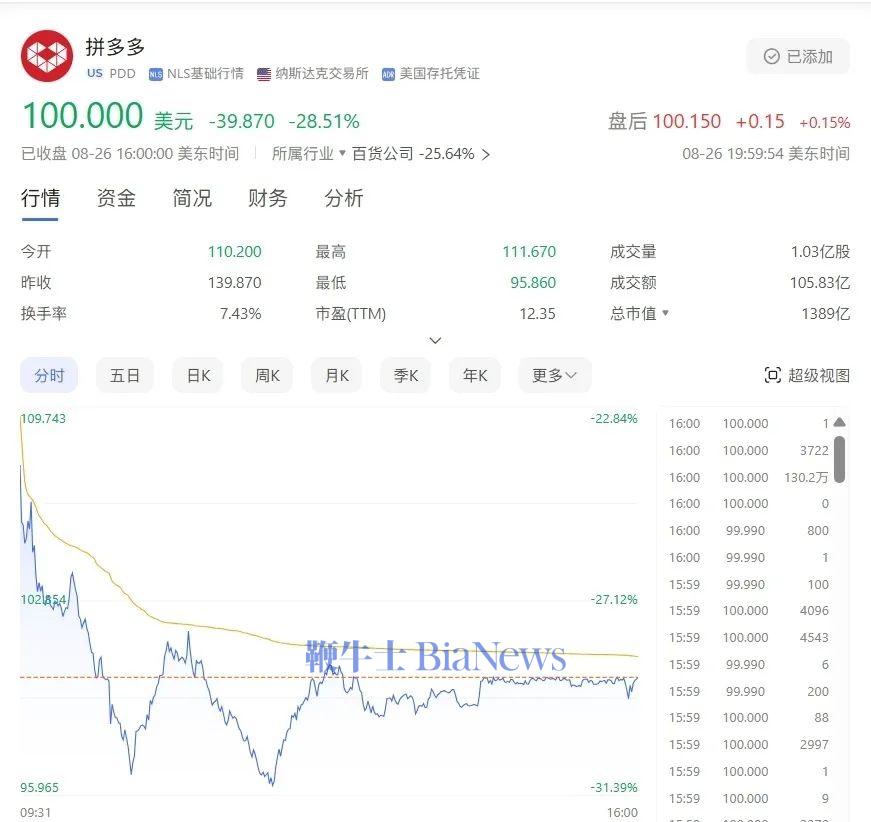Click the after-hours price 100.150
The width and height of the screenshot is (871, 822).
(687, 121)
